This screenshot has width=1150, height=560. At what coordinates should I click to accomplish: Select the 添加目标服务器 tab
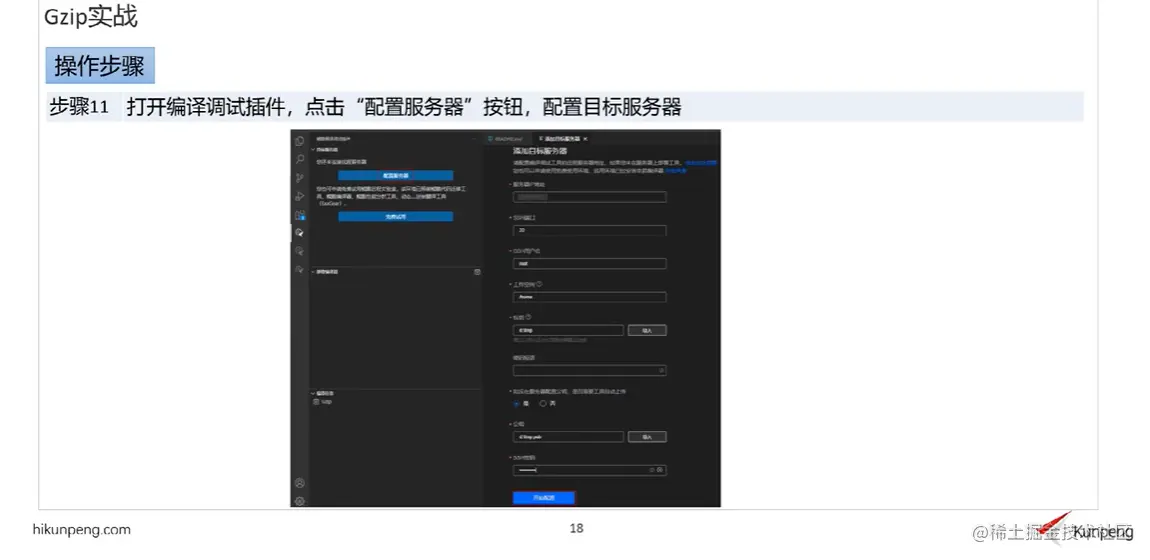[560, 139]
